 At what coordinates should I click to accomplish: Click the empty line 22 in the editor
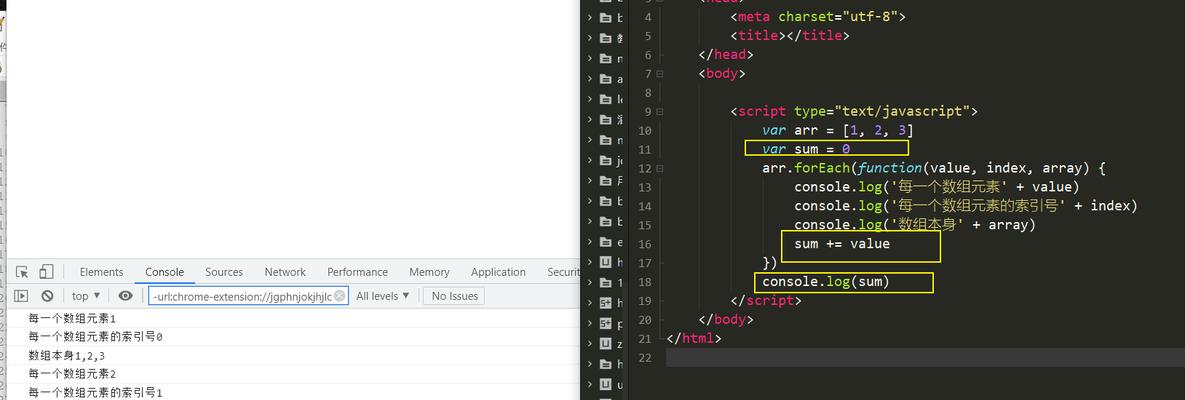[x=925, y=358]
